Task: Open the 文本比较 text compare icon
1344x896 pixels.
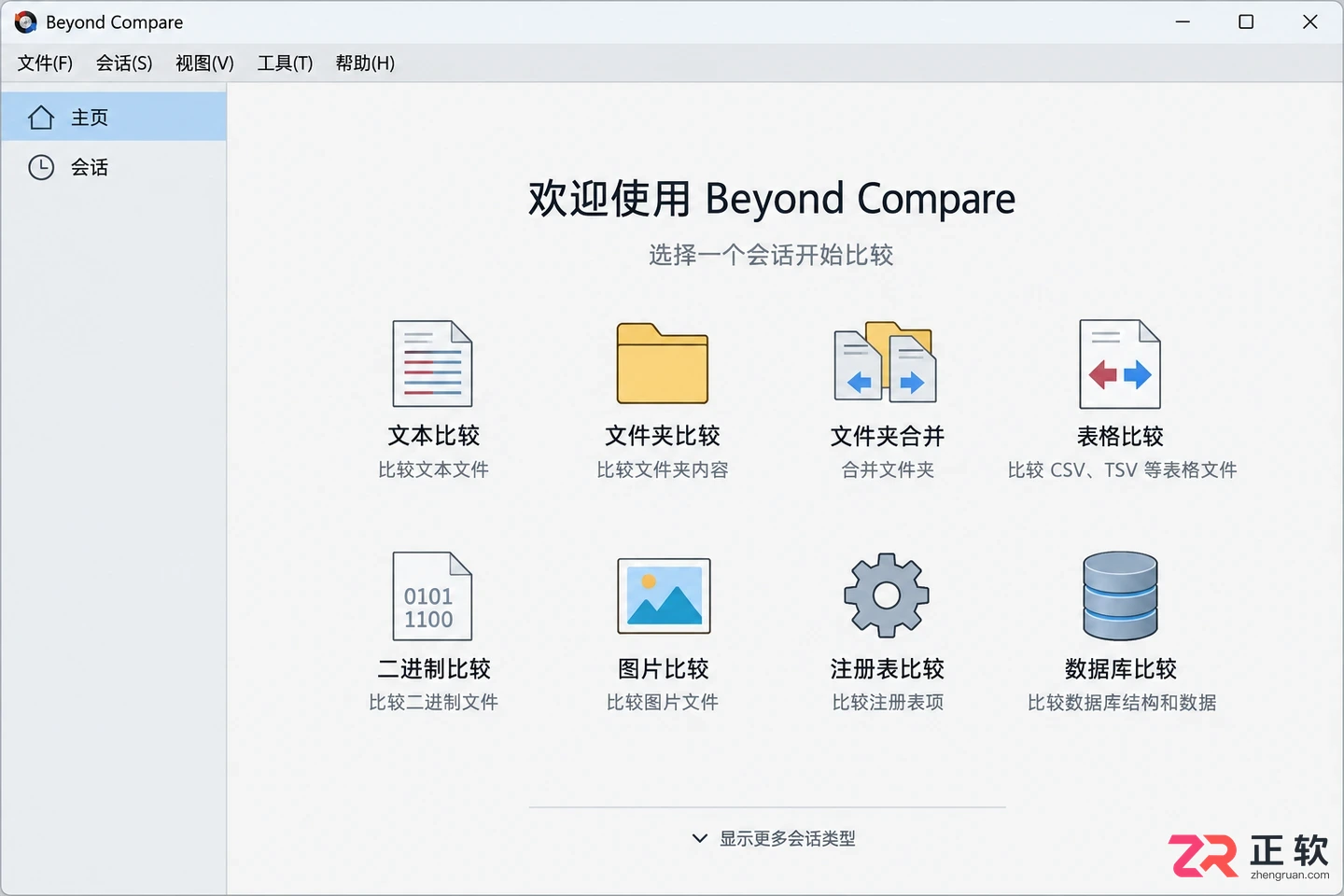Action: pos(432,364)
